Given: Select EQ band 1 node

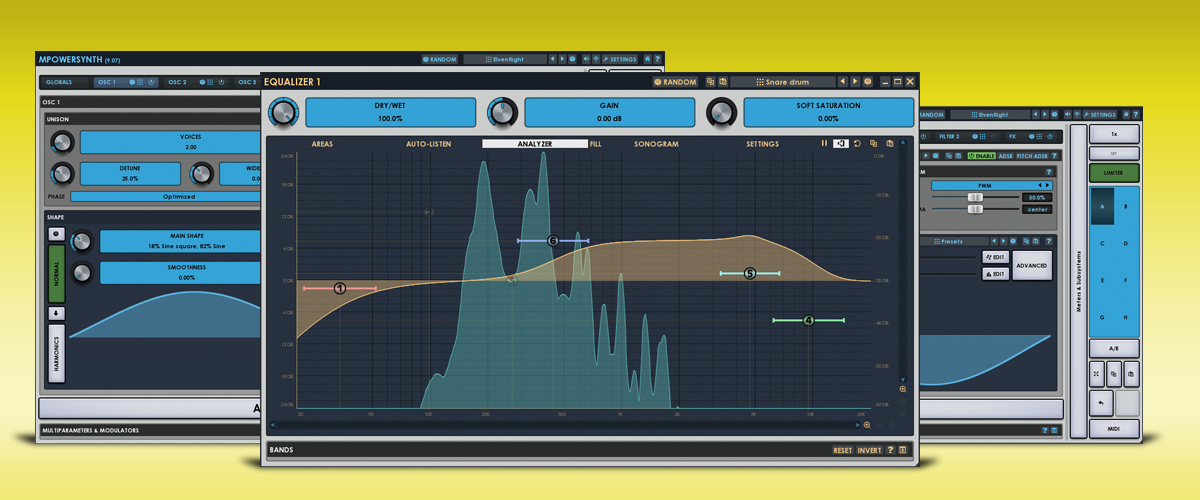Looking at the screenshot, I should [339, 288].
